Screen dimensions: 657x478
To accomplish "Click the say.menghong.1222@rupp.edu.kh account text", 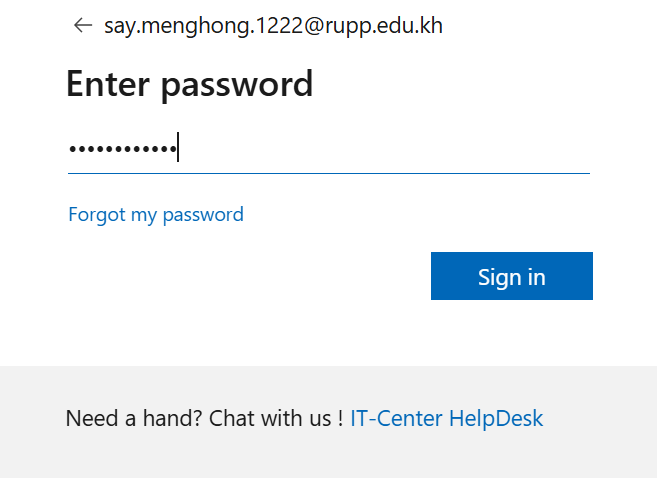I will click(273, 26).
